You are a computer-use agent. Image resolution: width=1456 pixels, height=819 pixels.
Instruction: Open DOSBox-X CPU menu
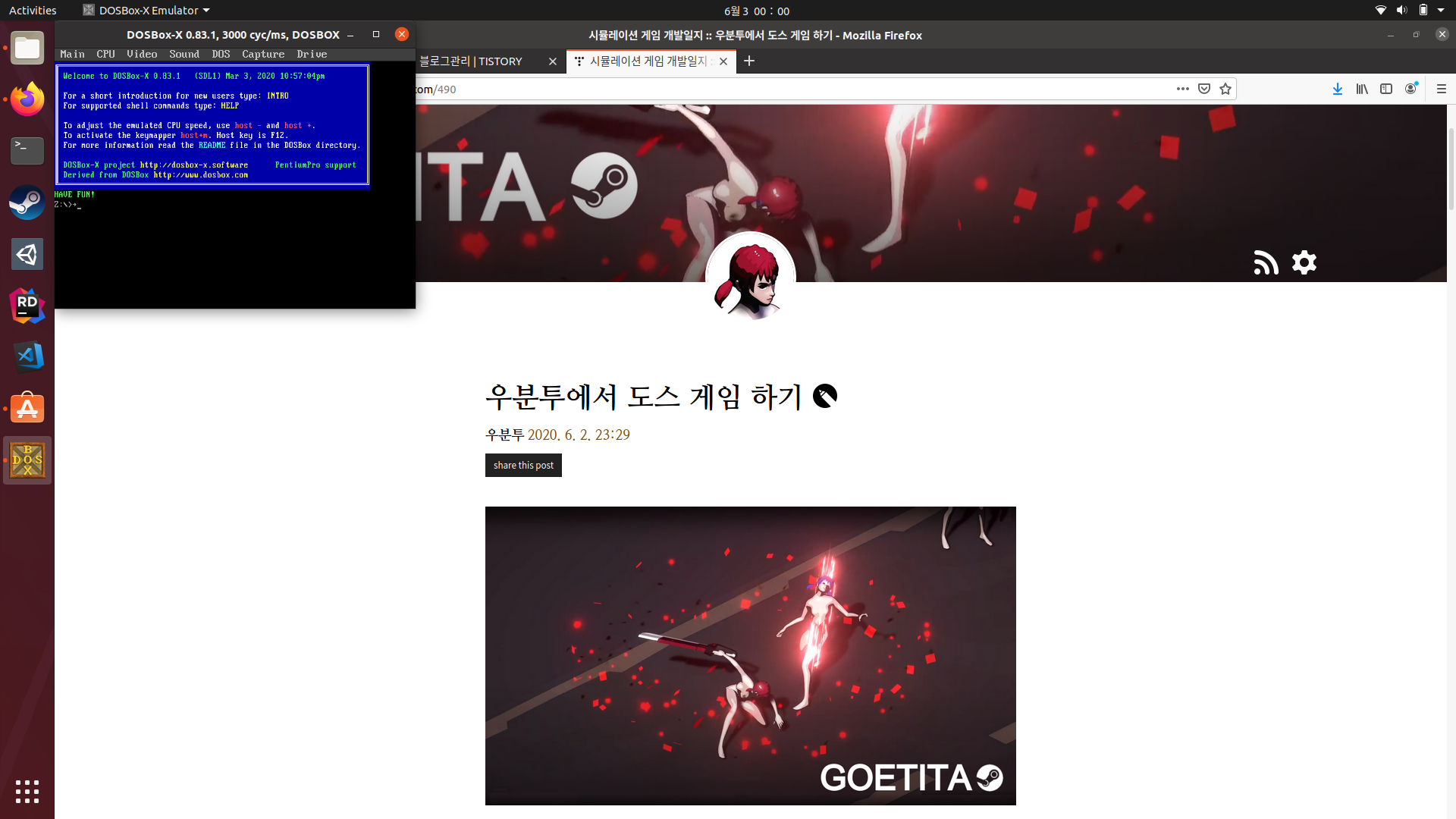pyautogui.click(x=105, y=54)
